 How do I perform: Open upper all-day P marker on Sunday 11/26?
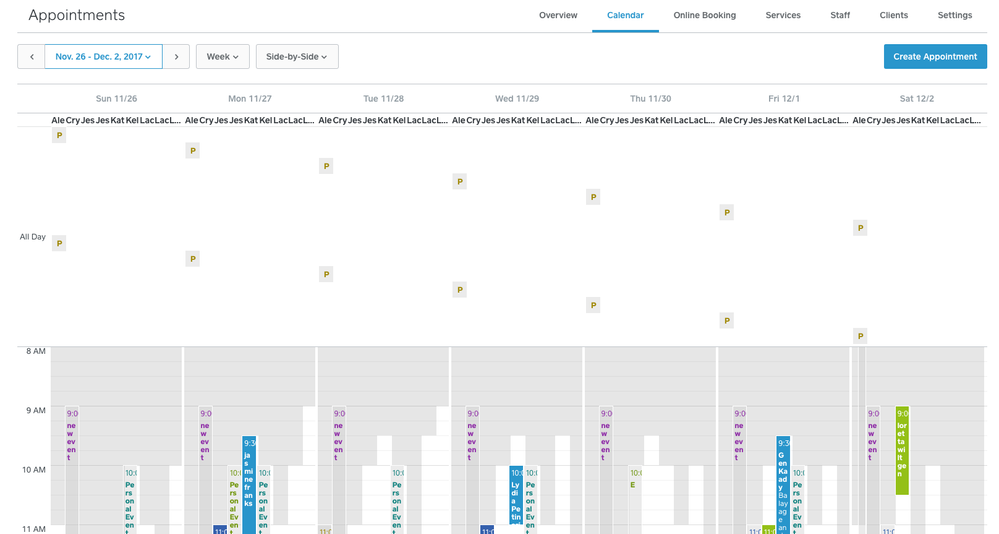point(59,135)
